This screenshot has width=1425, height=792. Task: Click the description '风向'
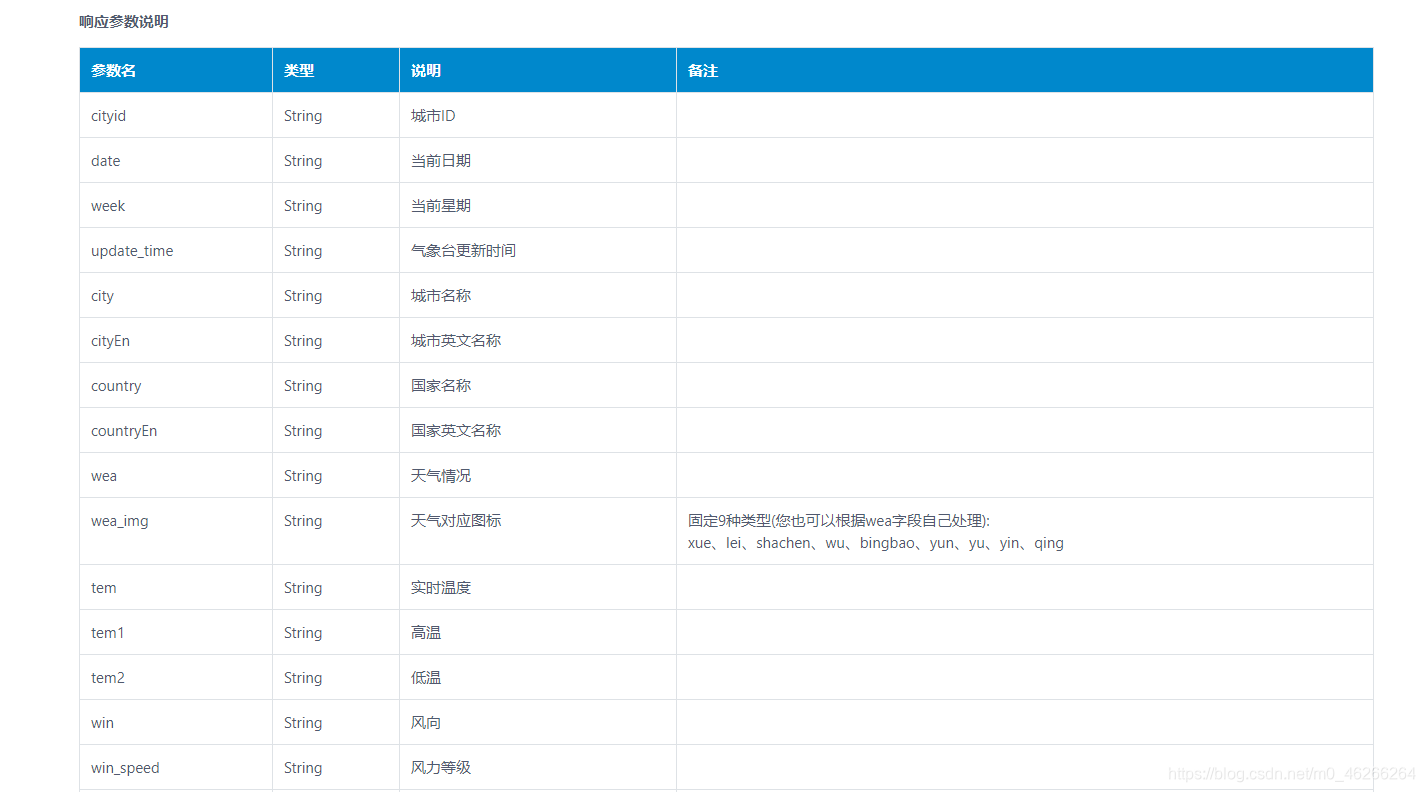pos(426,723)
